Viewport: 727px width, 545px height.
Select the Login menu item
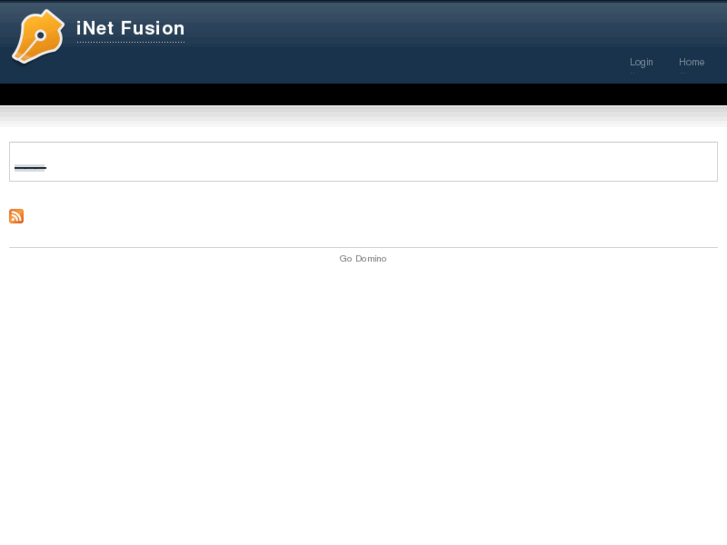(x=641, y=62)
